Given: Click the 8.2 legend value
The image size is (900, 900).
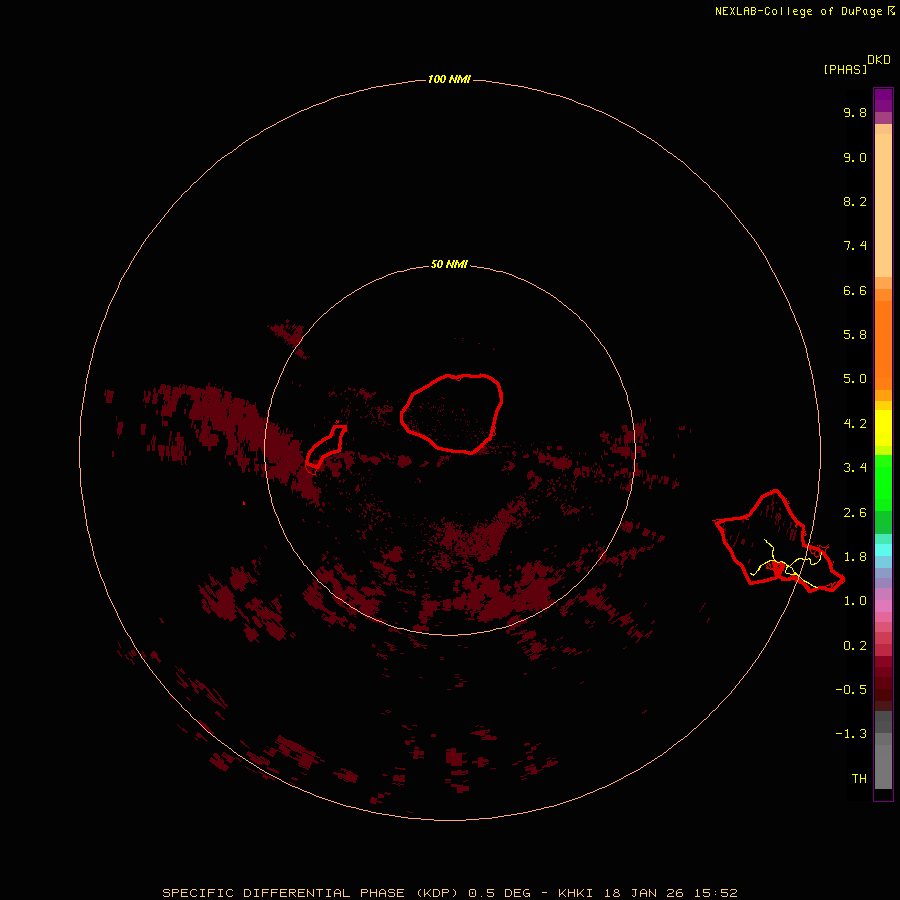Looking at the screenshot, I should pos(855,201).
